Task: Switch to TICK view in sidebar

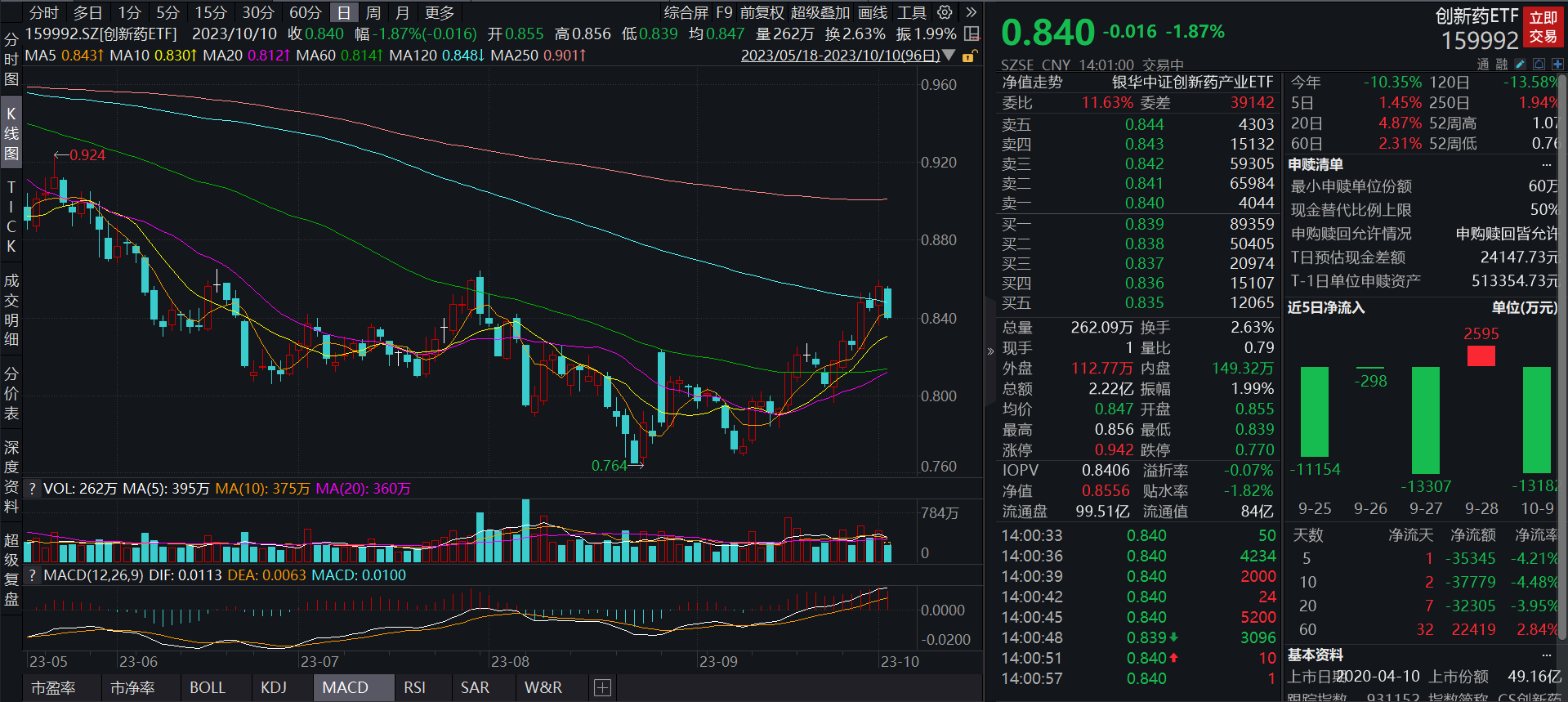Action: click(x=11, y=217)
